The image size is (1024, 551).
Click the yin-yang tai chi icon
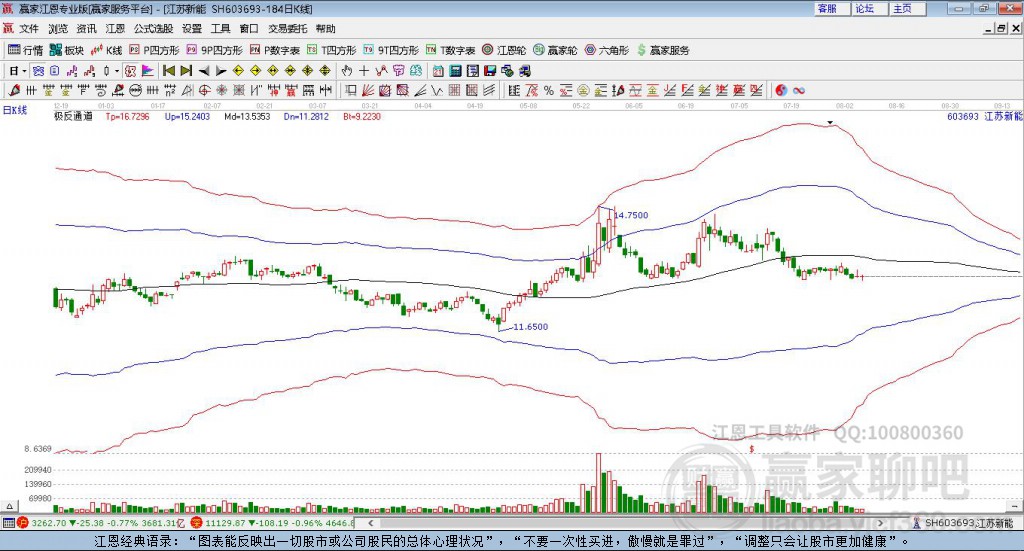click(781, 91)
